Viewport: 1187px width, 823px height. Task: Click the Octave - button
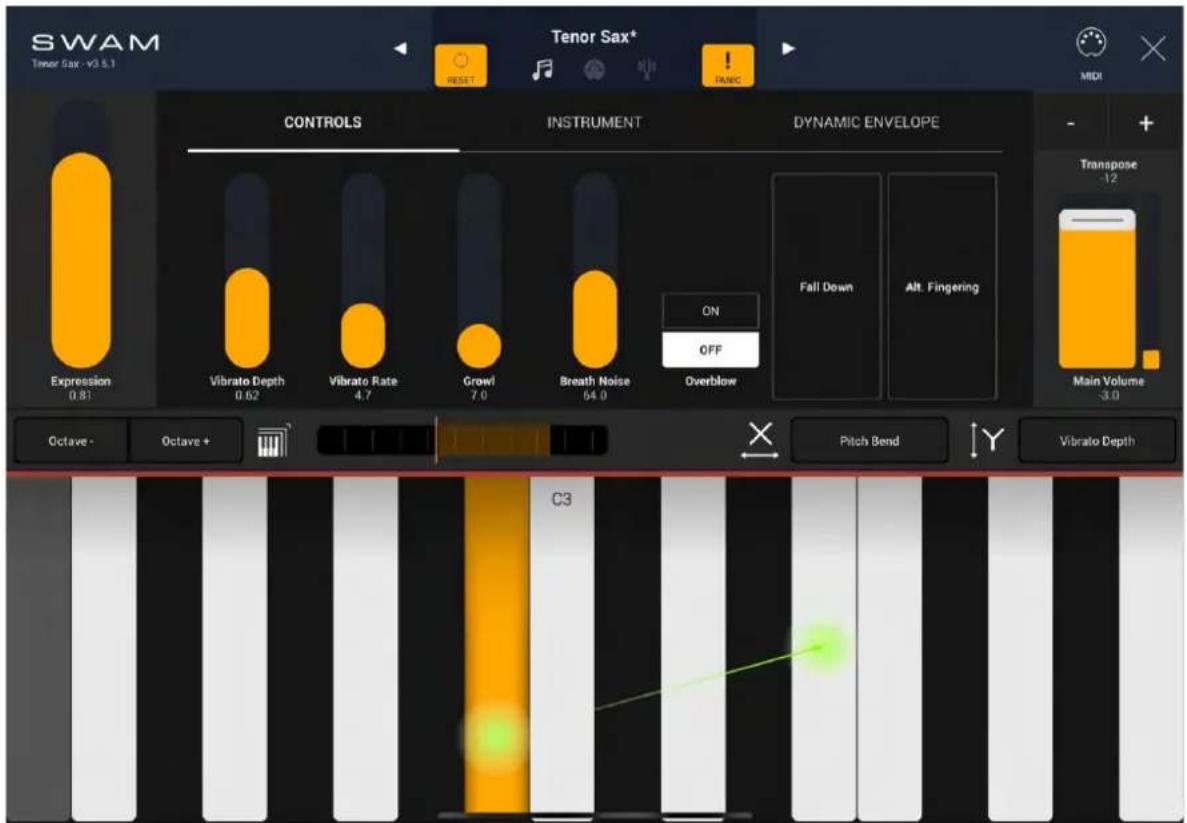[71, 441]
